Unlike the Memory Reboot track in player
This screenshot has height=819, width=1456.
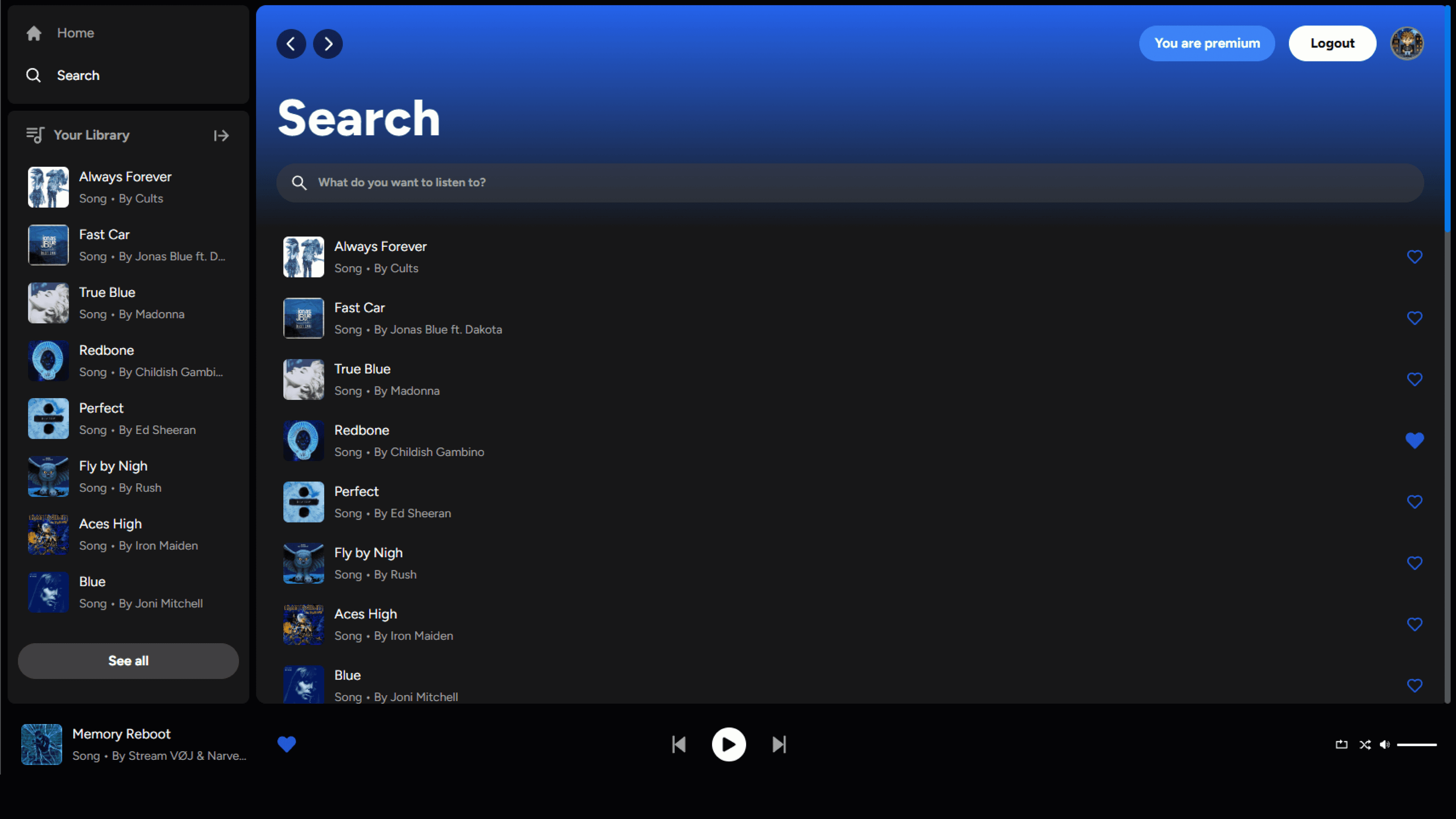coord(287,744)
